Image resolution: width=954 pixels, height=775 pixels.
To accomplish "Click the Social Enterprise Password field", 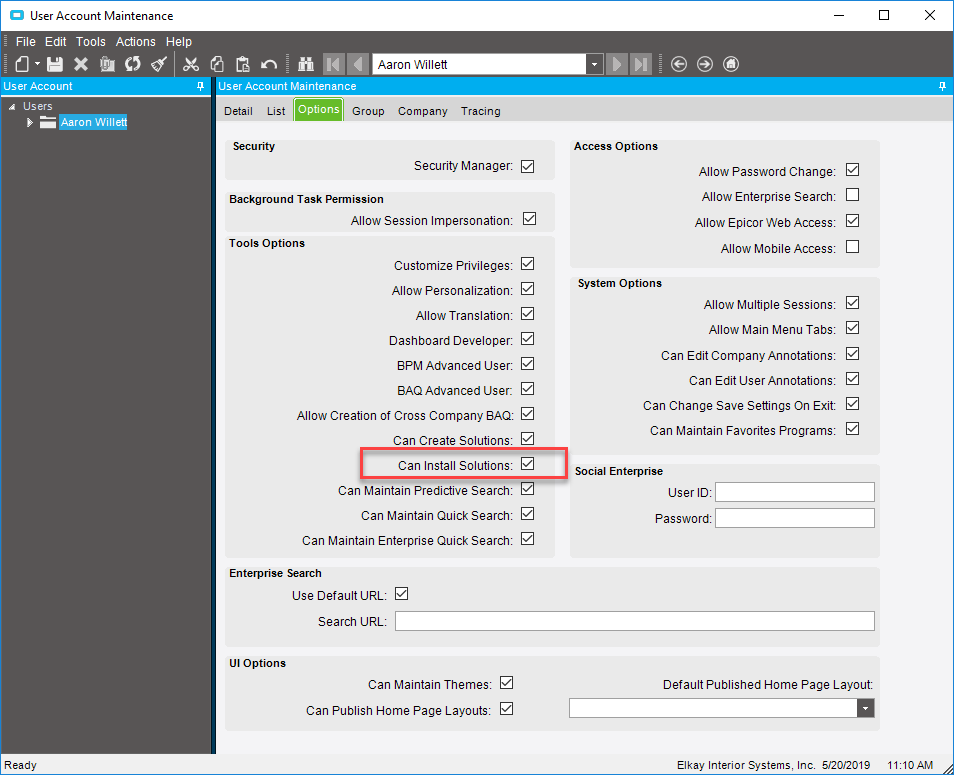I will [795, 518].
